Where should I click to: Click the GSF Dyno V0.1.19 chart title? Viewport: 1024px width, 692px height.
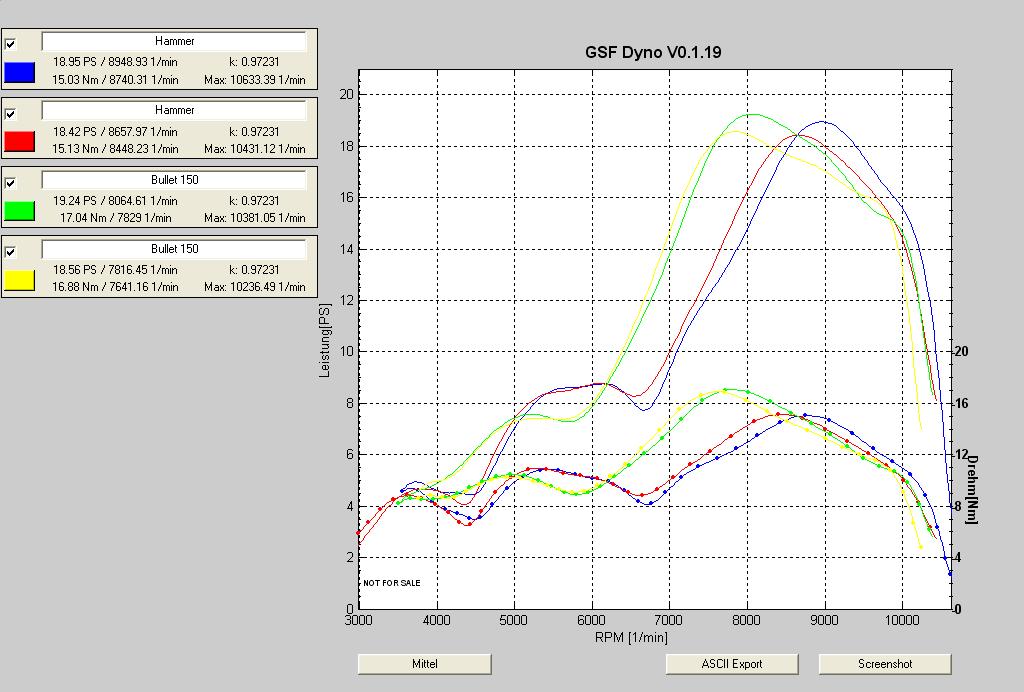click(x=653, y=52)
